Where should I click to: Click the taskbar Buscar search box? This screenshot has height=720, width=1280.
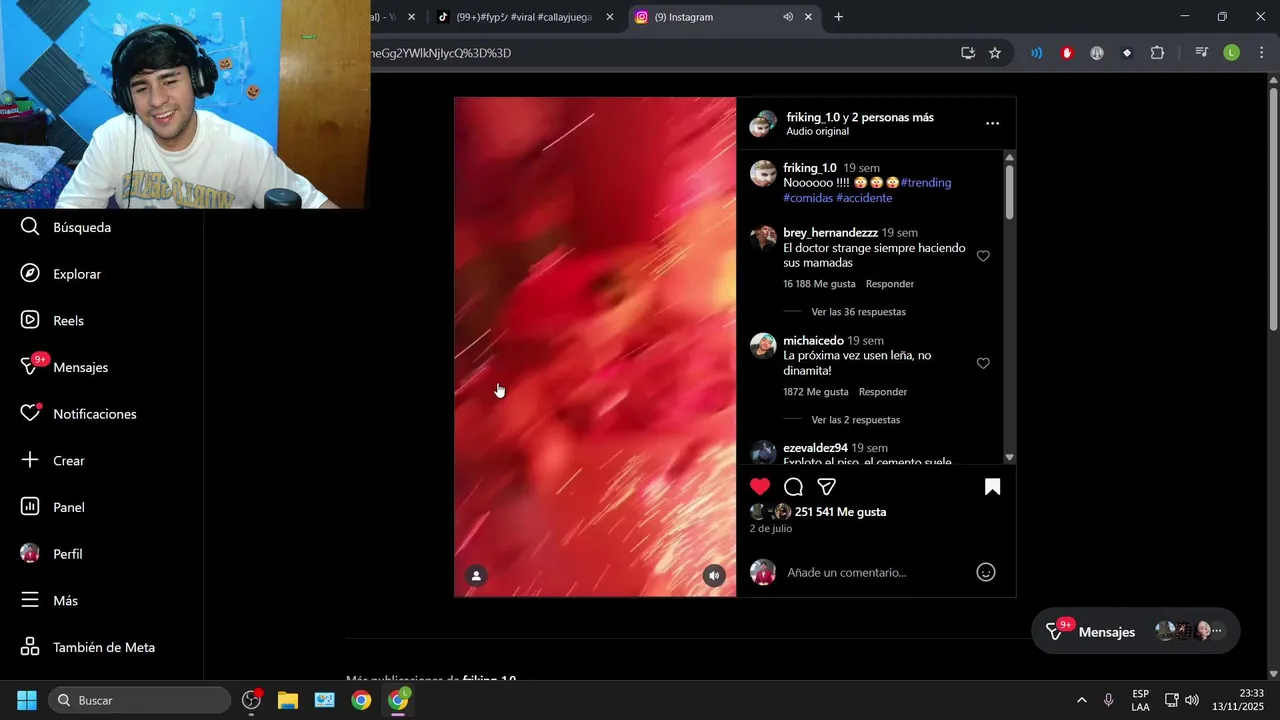click(x=139, y=700)
